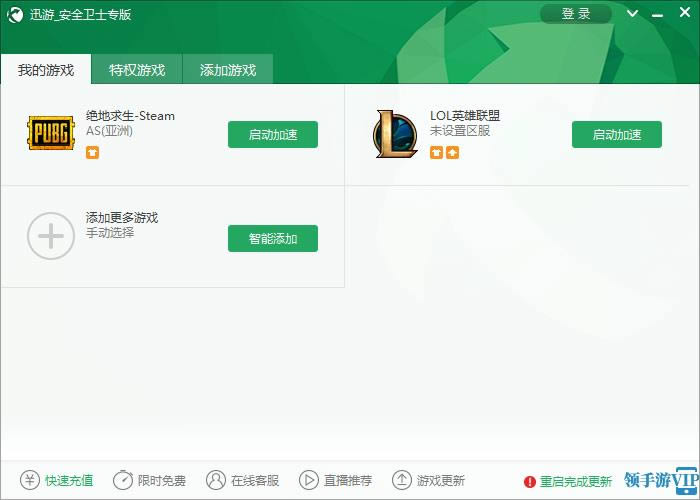700x500 pixels.
Task: Click the 登录 login button
Action: (576, 14)
